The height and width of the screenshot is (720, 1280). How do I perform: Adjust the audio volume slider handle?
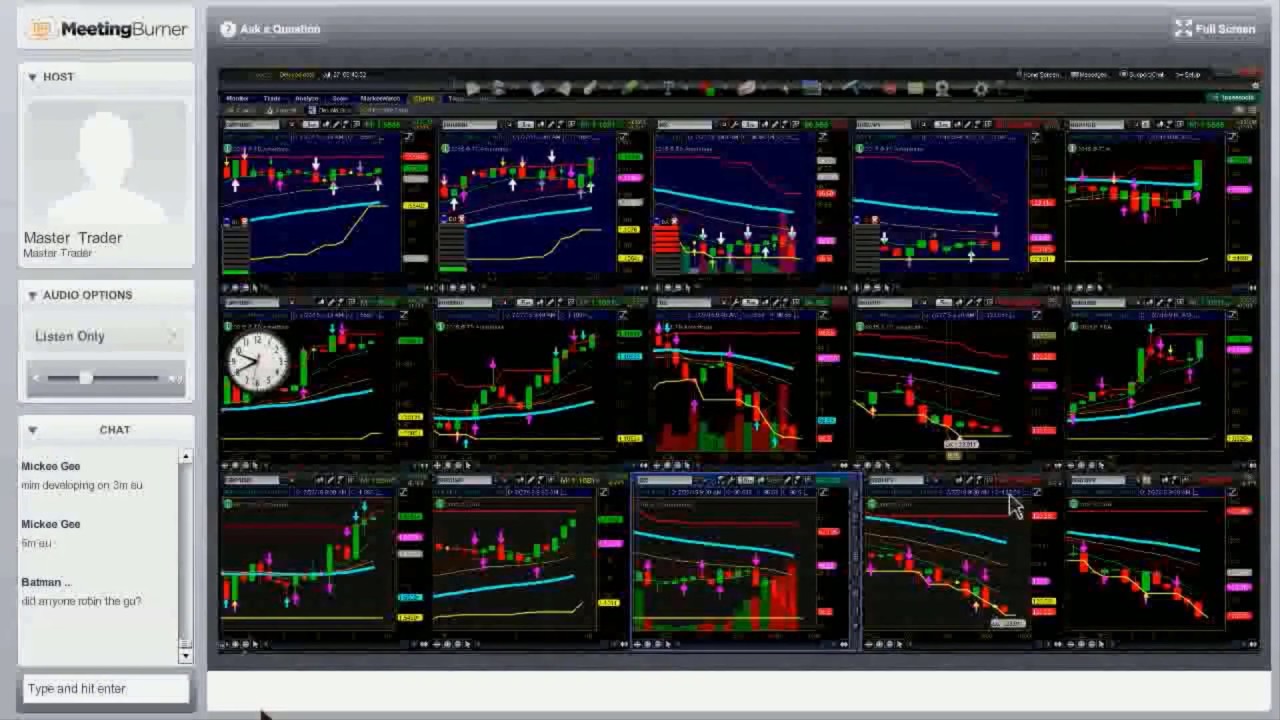(x=86, y=378)
